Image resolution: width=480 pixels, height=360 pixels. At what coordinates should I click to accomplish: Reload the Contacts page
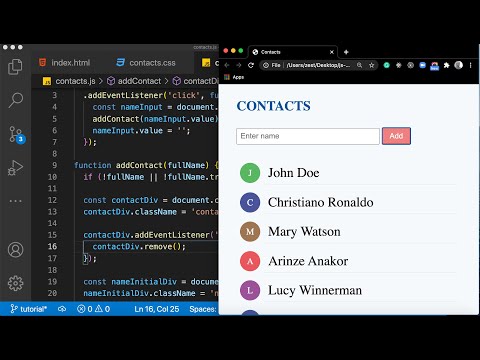point(251,65)
